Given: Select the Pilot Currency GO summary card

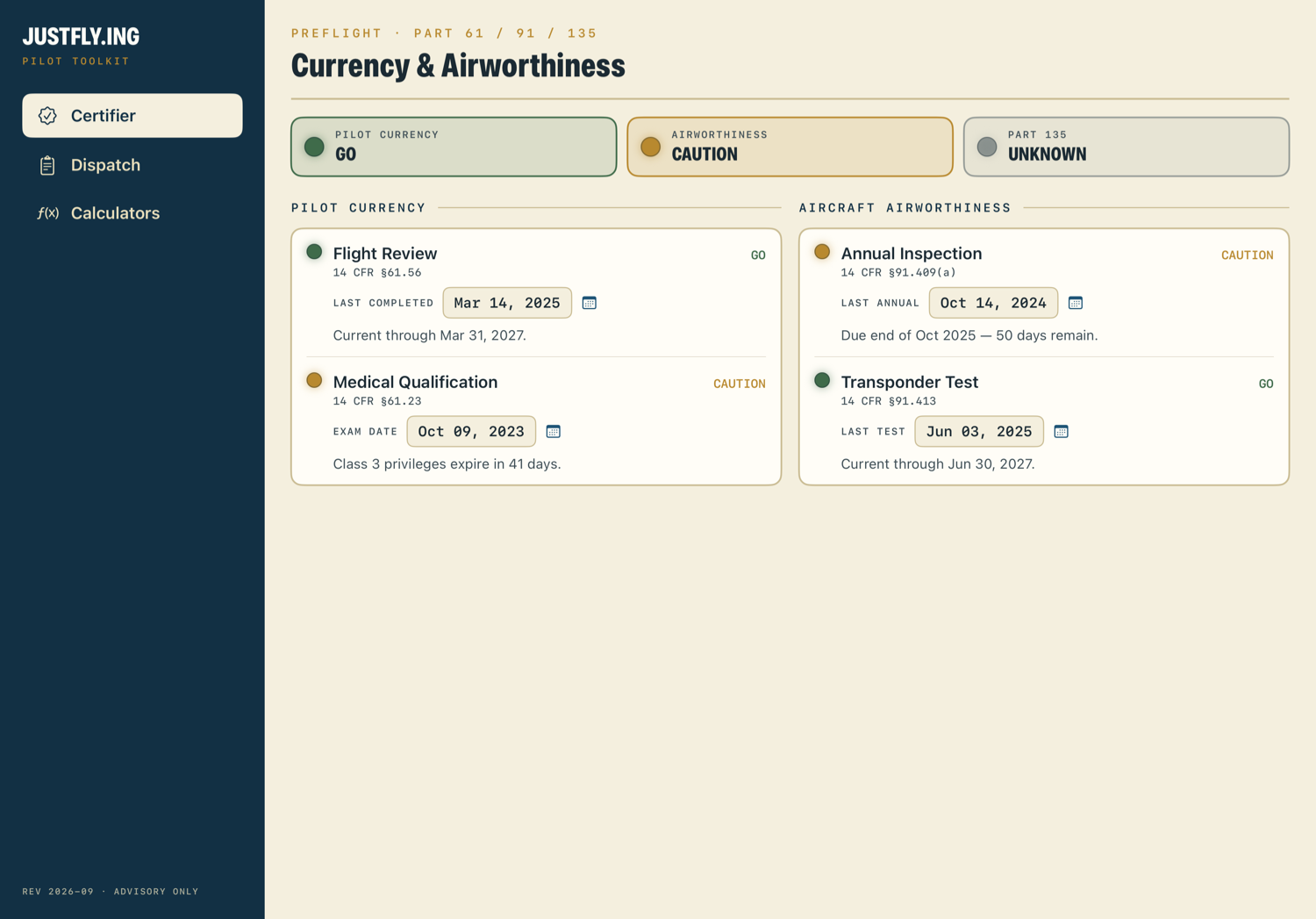Looking at the screenshot, I should (x=454, y=147).
